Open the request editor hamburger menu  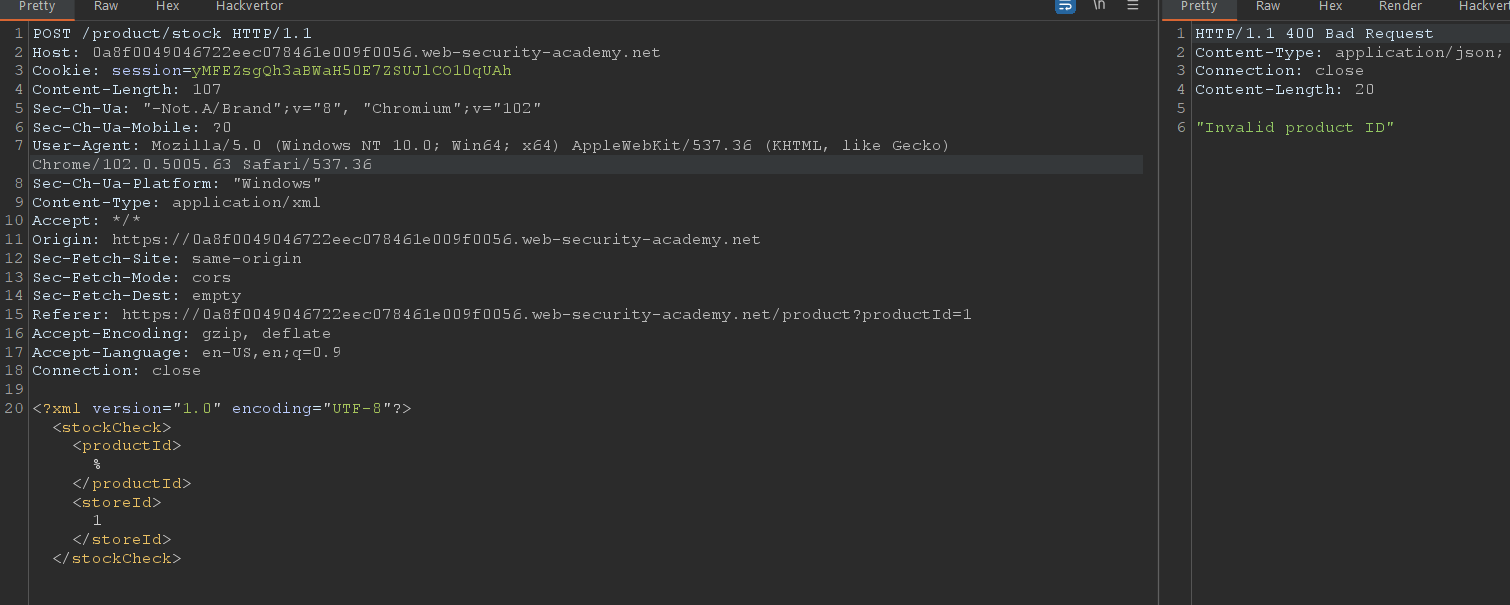(1133, 6)
